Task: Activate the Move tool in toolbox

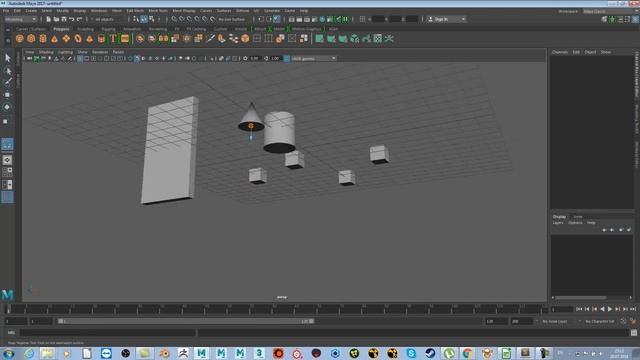Action: pyautogui.click(x=7, y=94)
